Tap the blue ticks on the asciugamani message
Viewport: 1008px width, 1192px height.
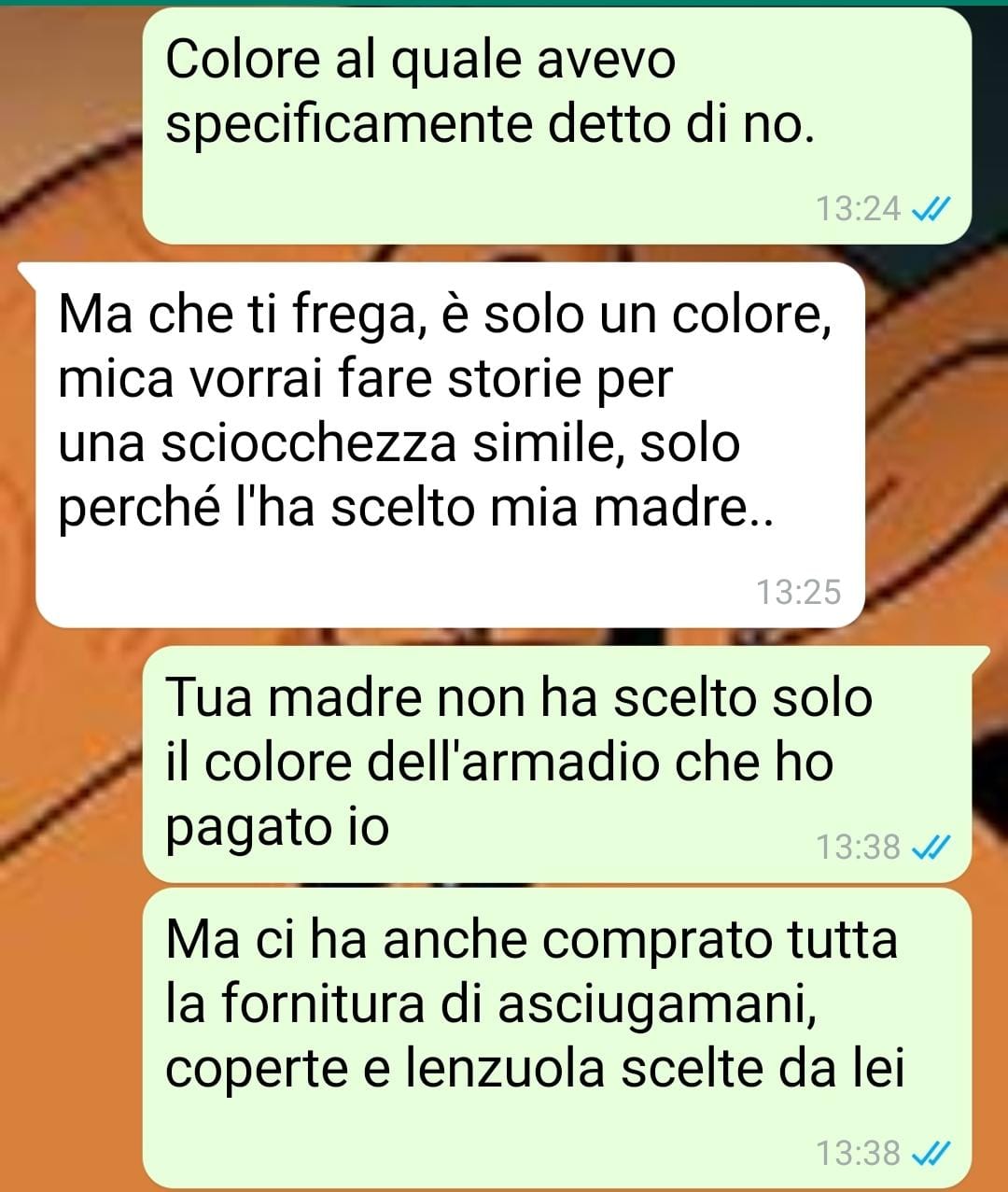pyautogui.click(x=930, y=1154)
